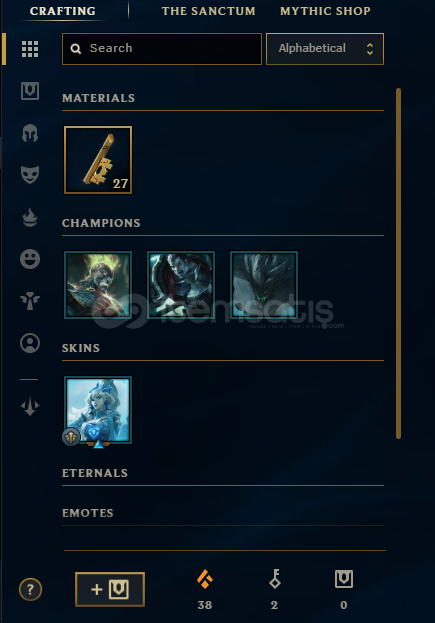
Task: Open the Mythic Shop tab
Action: tap(325, 11)
